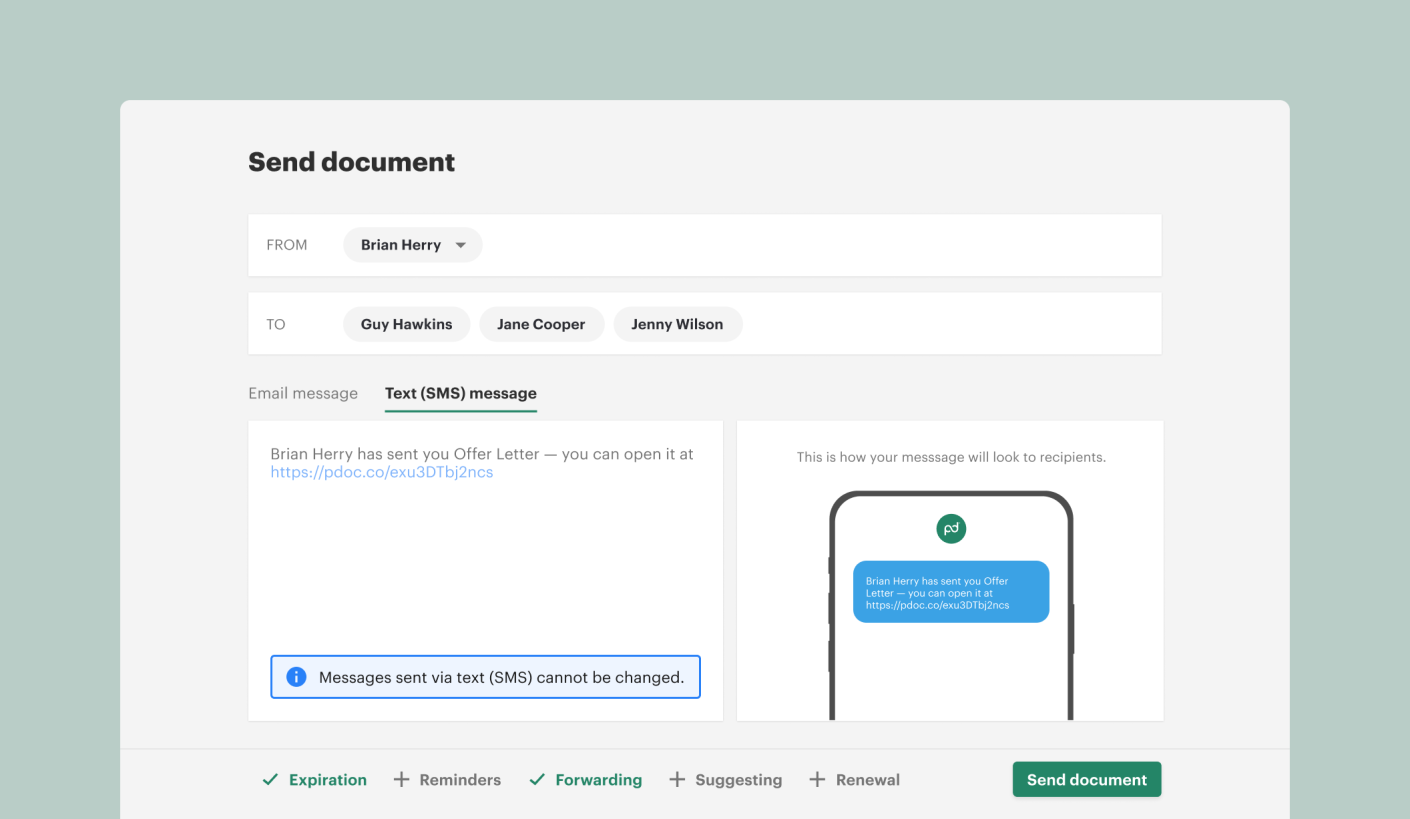Click the Brian Herry sender name
The image size is (1410, 819).
[x=400, y=244]
